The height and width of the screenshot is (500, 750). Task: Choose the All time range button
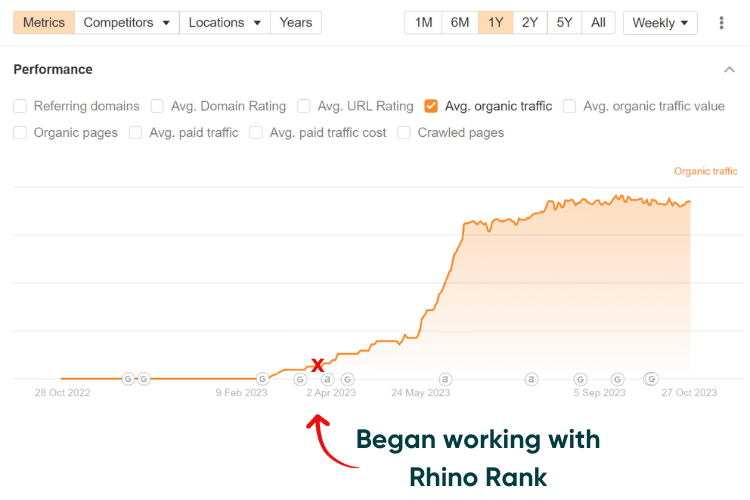(x=597, y=22)
